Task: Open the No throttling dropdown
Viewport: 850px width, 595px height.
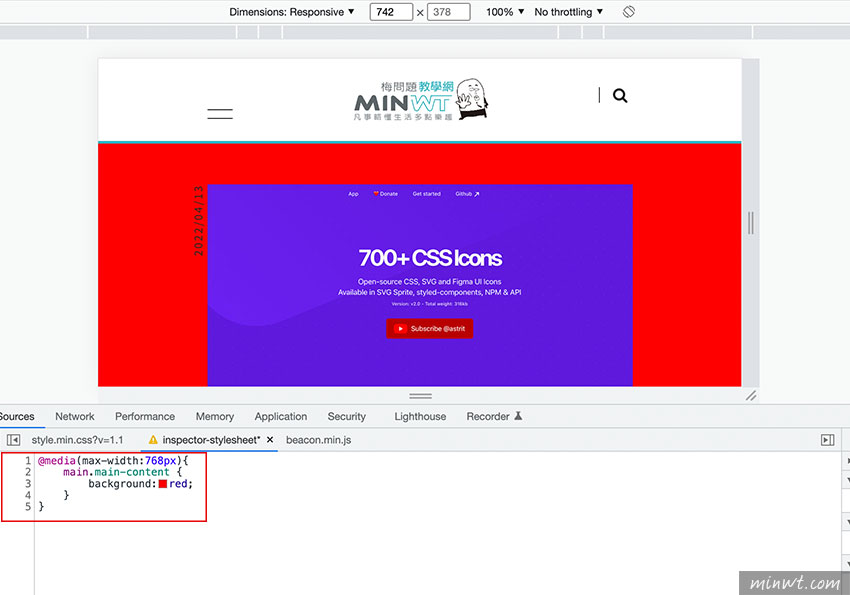Action: [568, 12]
